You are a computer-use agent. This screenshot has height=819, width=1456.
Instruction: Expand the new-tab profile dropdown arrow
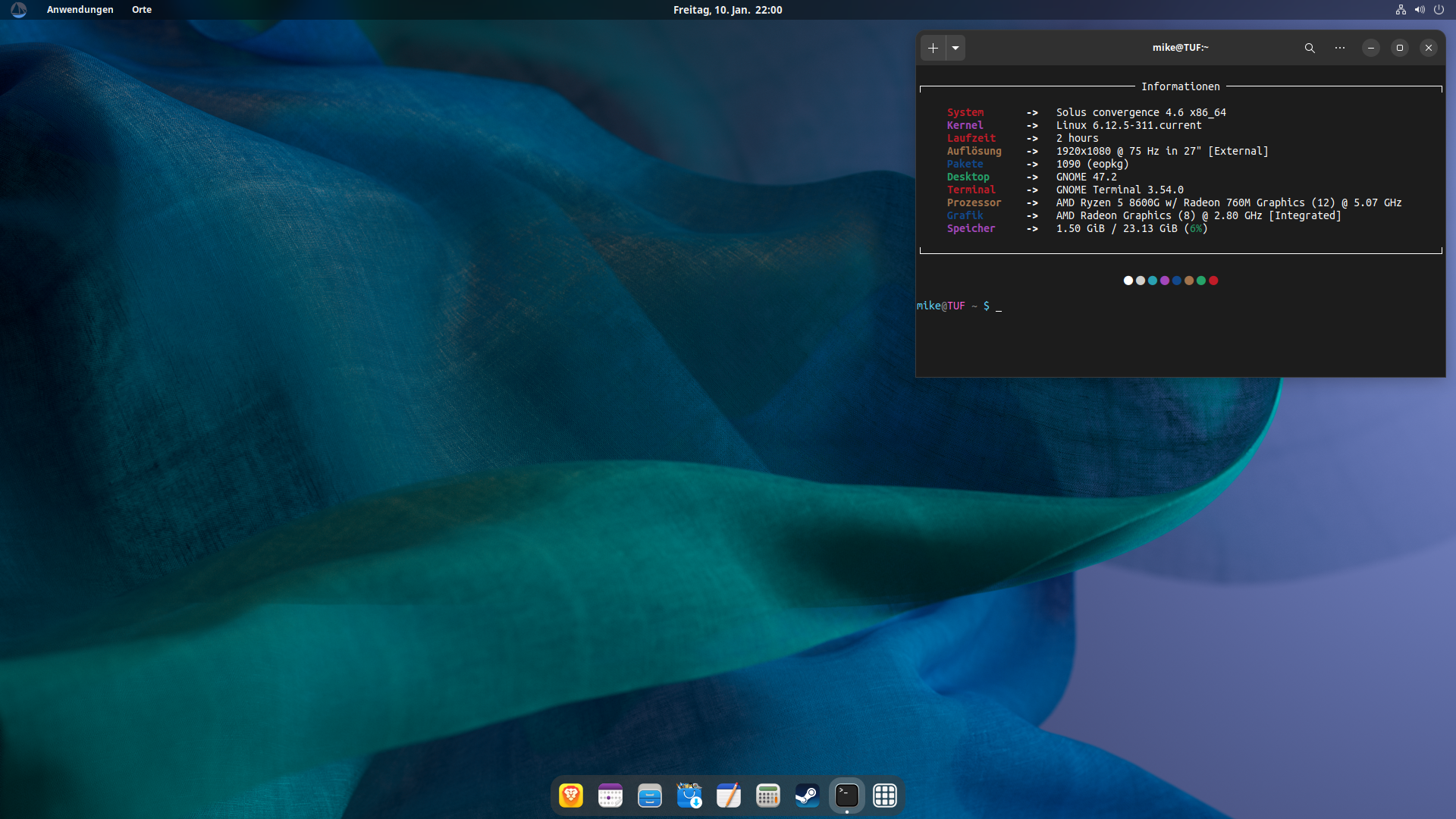pyautogui.click(x=955, y=48)
